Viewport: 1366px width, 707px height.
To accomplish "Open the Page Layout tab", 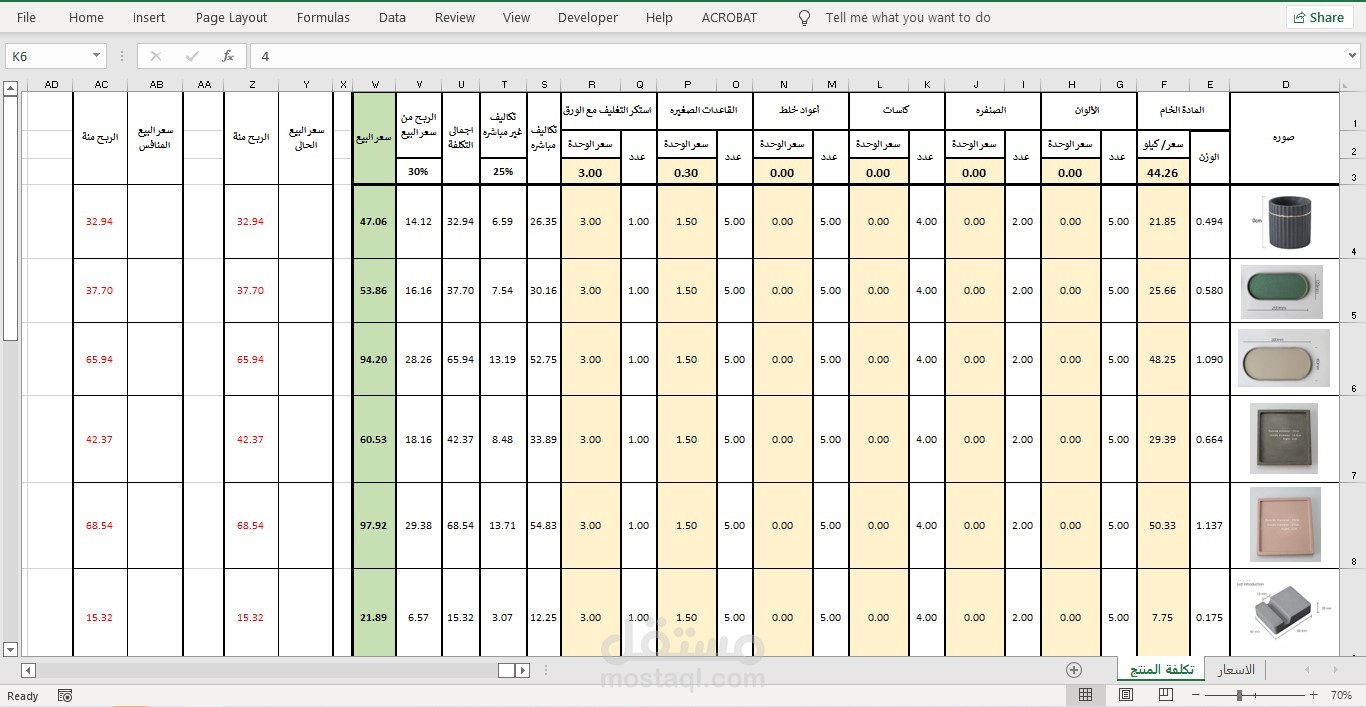I will [231, 17].
